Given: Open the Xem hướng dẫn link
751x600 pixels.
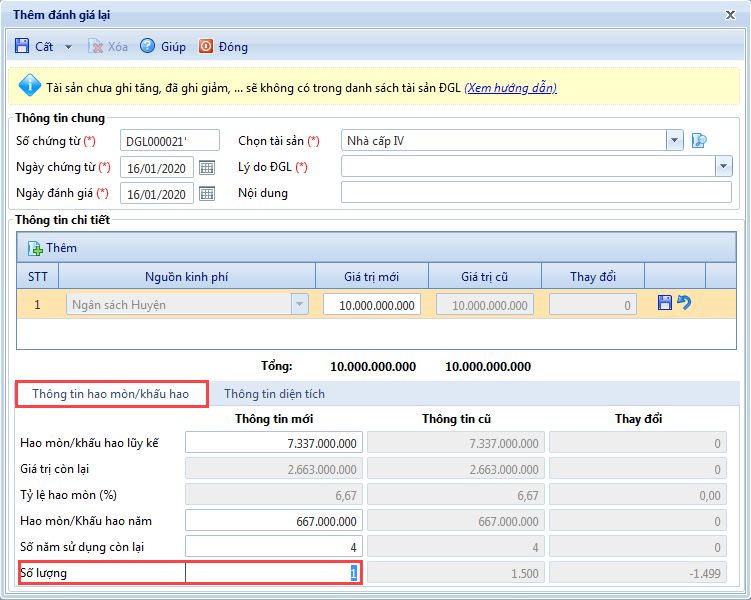Looking at the screenshot, I should (x=511, y=88).
